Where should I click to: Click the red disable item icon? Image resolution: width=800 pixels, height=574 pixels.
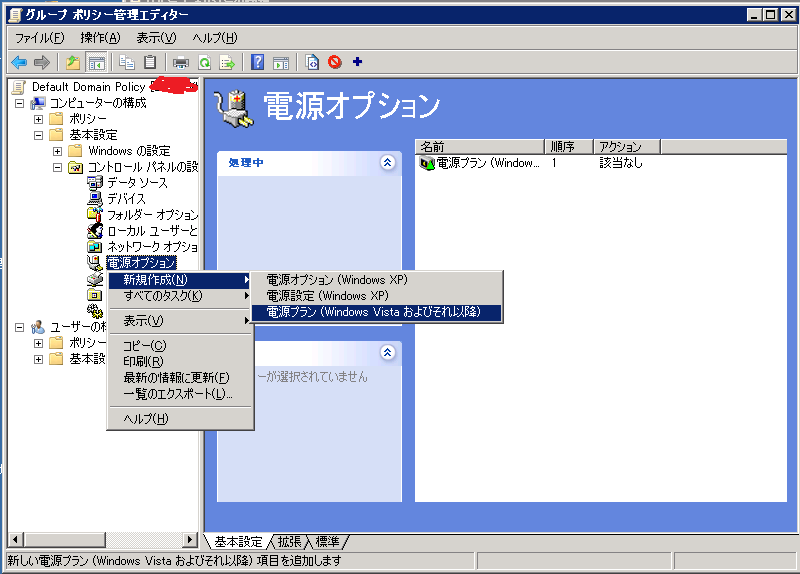(335, 62)
